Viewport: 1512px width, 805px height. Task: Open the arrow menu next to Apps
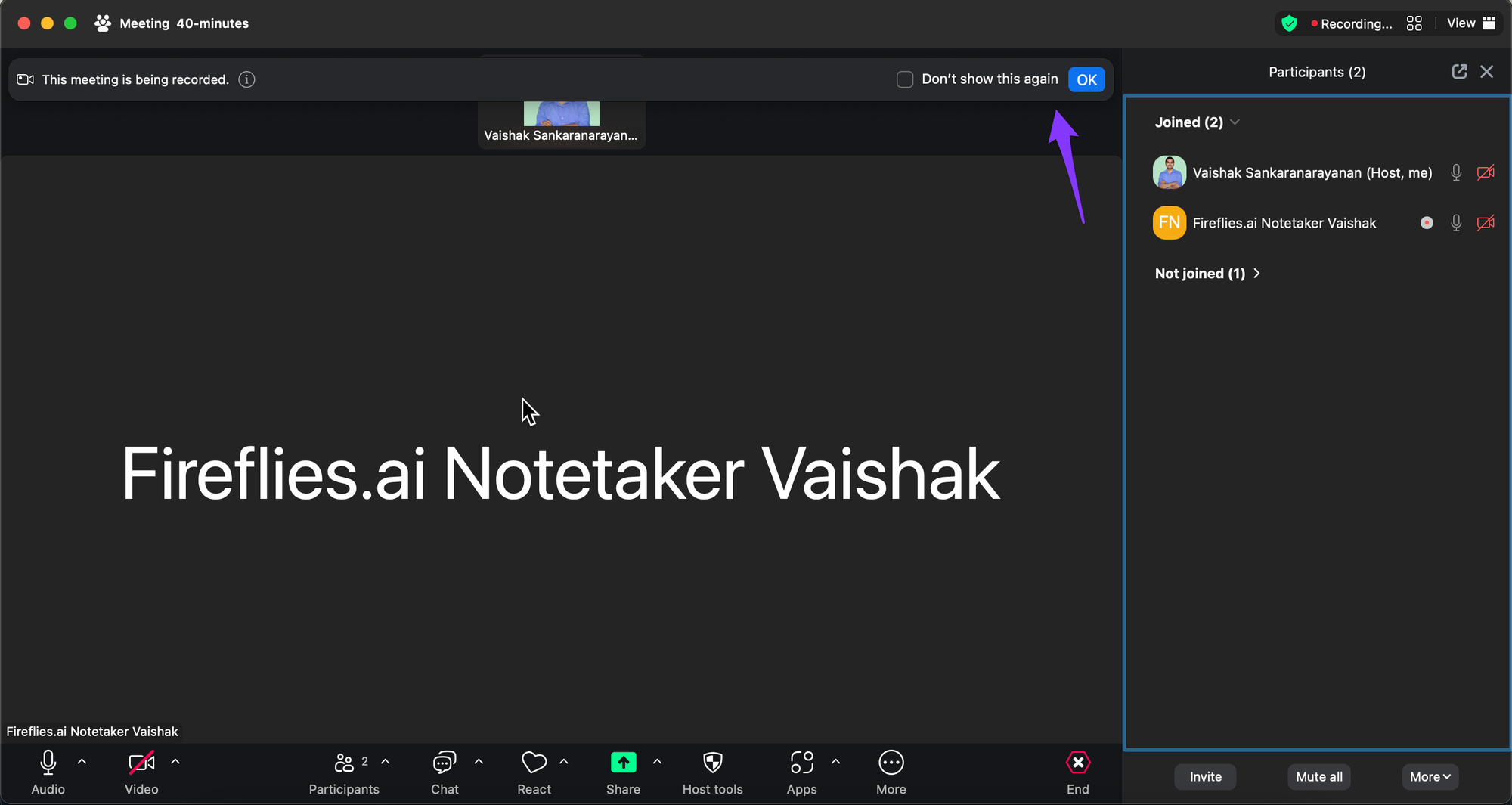835,762
